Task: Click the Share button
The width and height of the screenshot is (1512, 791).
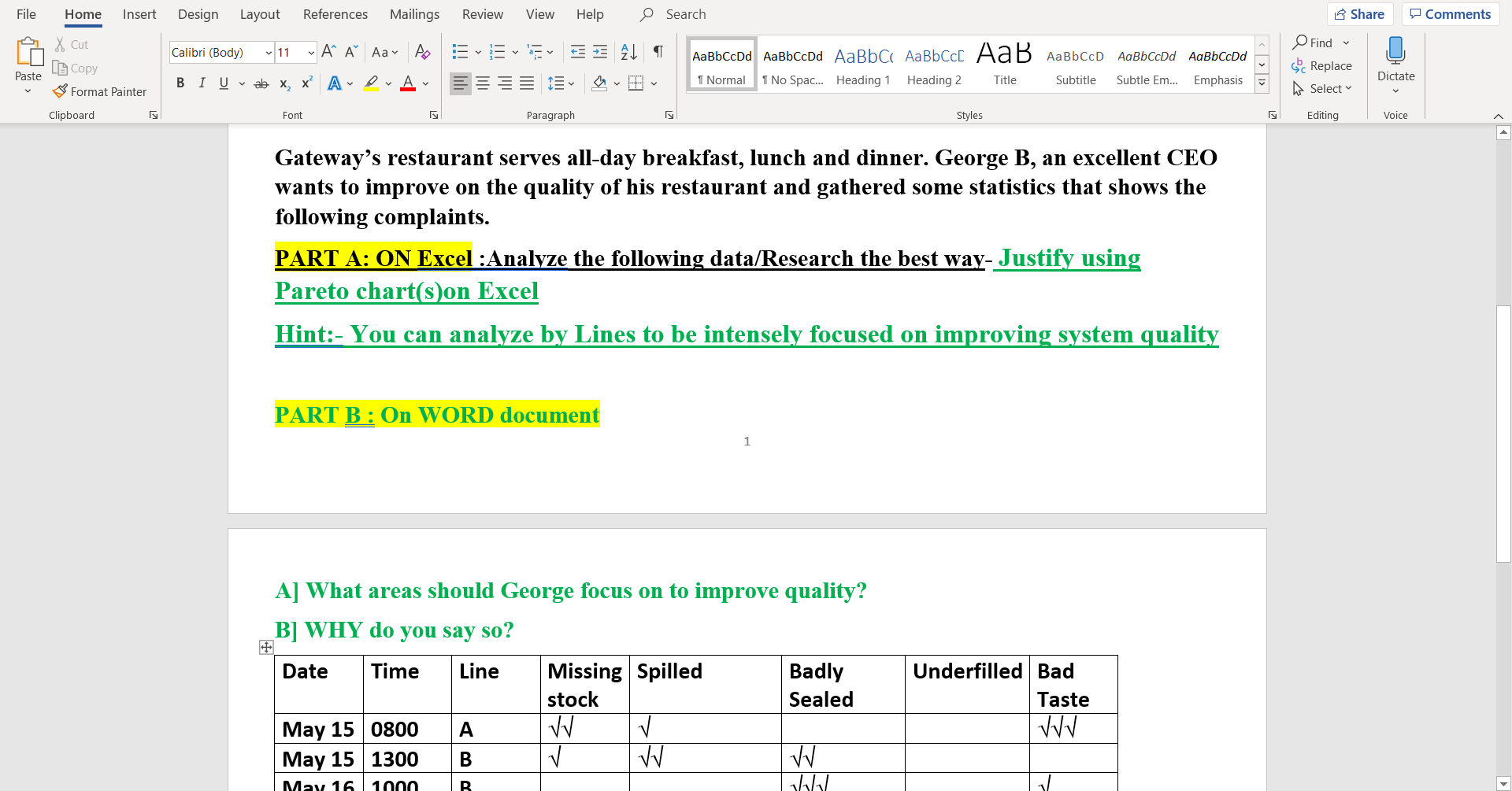Action: coord(1360,13)
